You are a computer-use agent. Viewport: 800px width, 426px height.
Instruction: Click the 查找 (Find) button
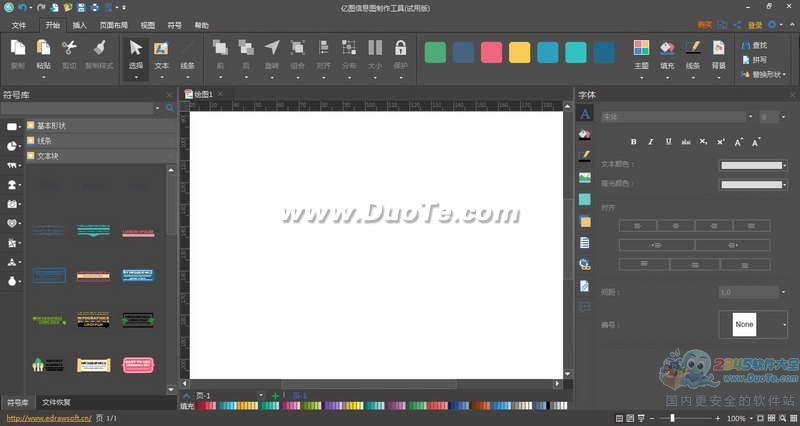click(x=755, y=45)
